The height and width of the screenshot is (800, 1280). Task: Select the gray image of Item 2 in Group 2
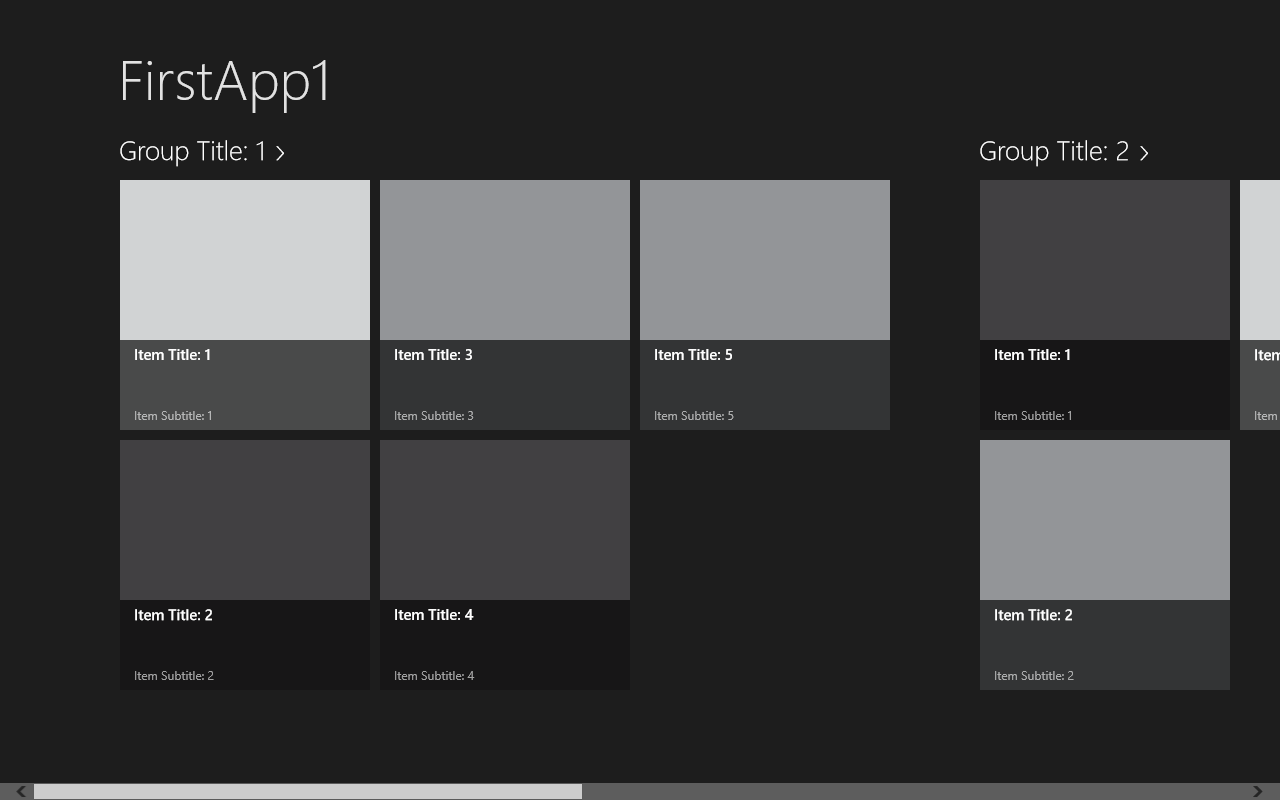tap(1105, 520)
